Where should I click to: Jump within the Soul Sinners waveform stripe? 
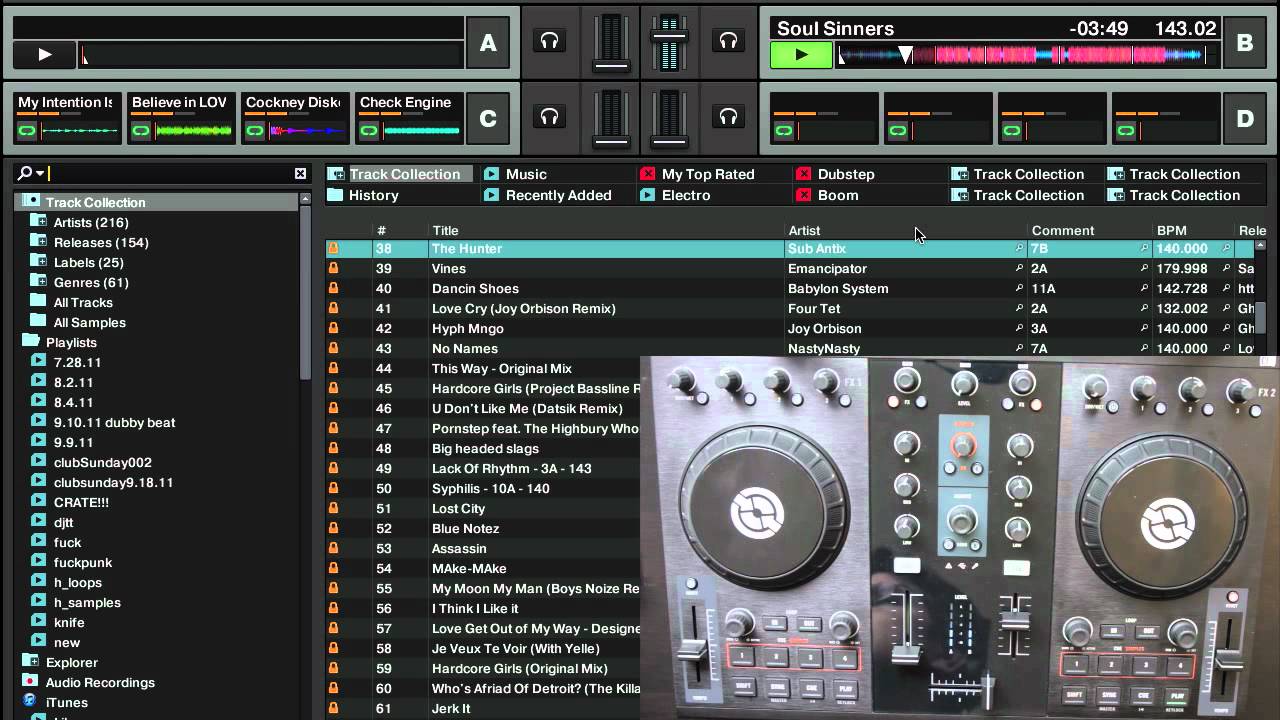point(1028,56)
